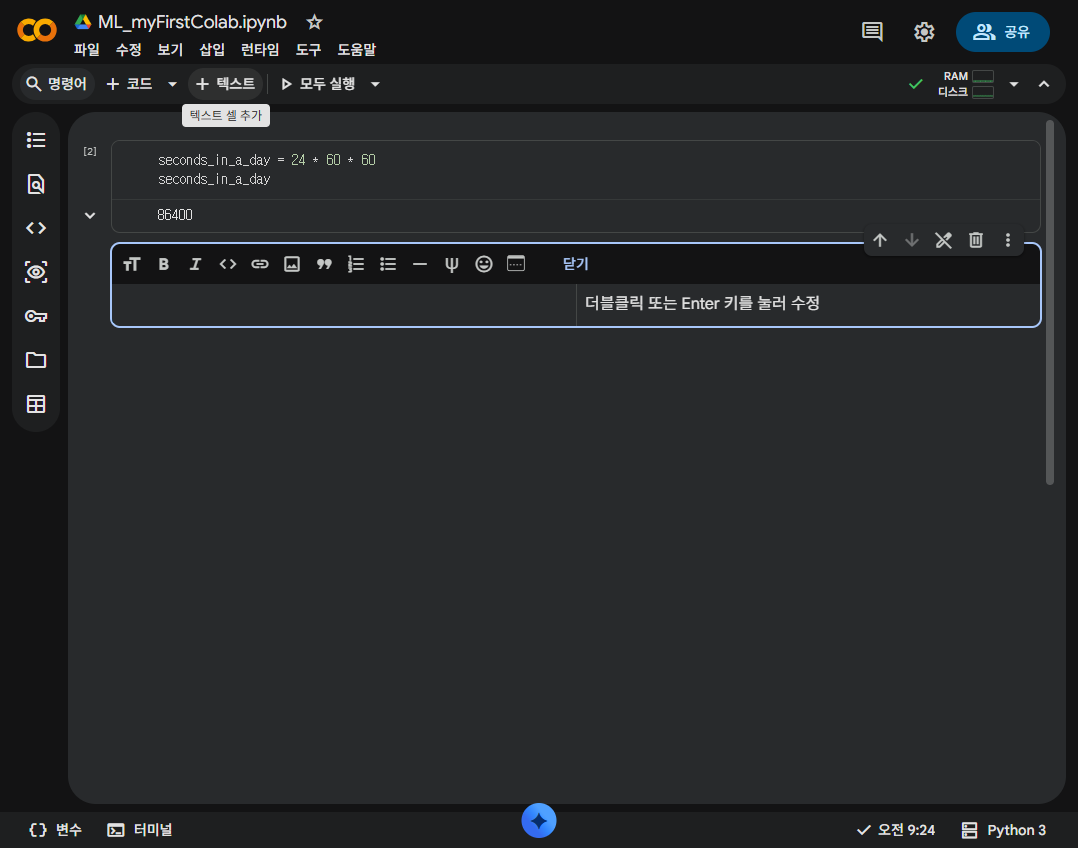Star the ML_myFirstColab.ipynb notebook
Image resolution: width=1078 pixels, height=848 pixels.
(x=314, y=22)
